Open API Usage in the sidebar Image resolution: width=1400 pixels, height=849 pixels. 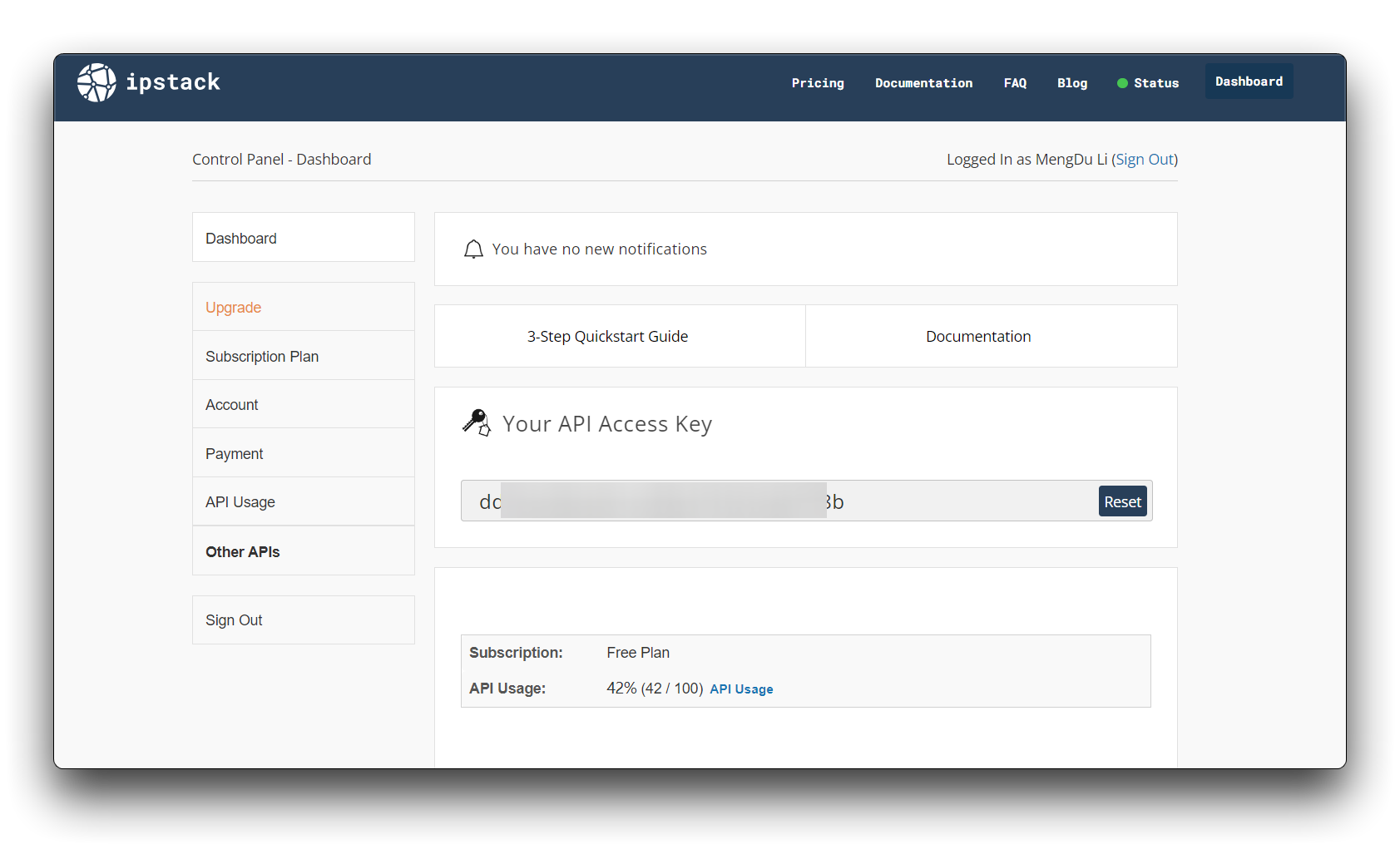point(304,502)
